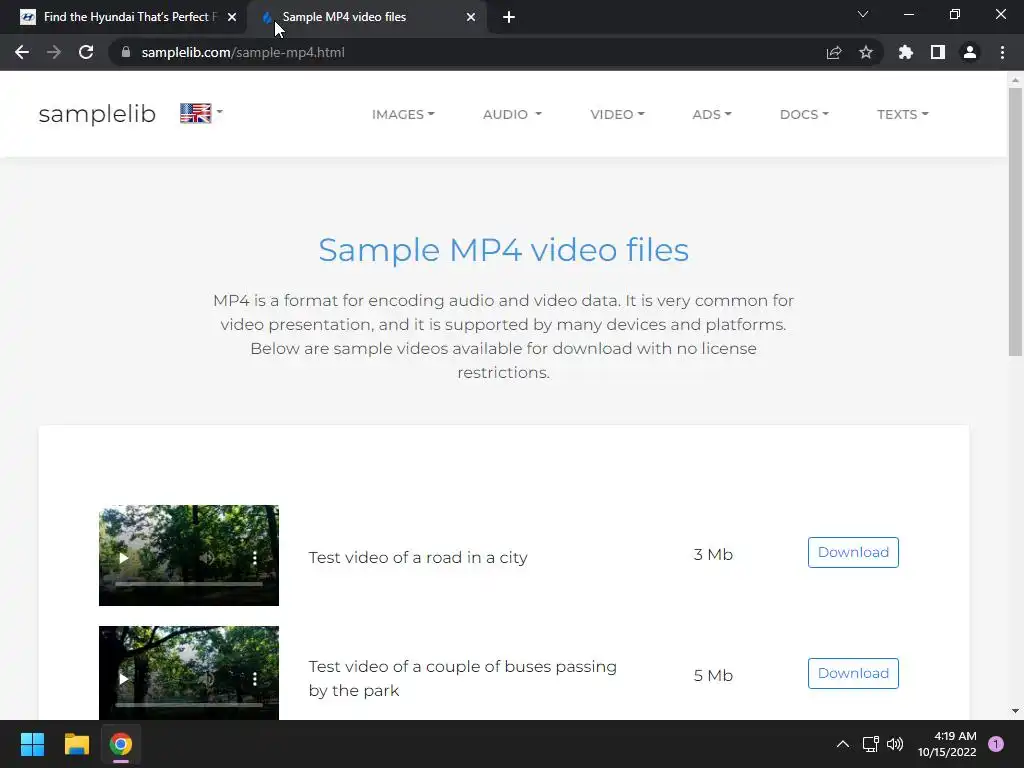
Task: Select the '5 Mb' file size text
Action: tap(713, 675)
